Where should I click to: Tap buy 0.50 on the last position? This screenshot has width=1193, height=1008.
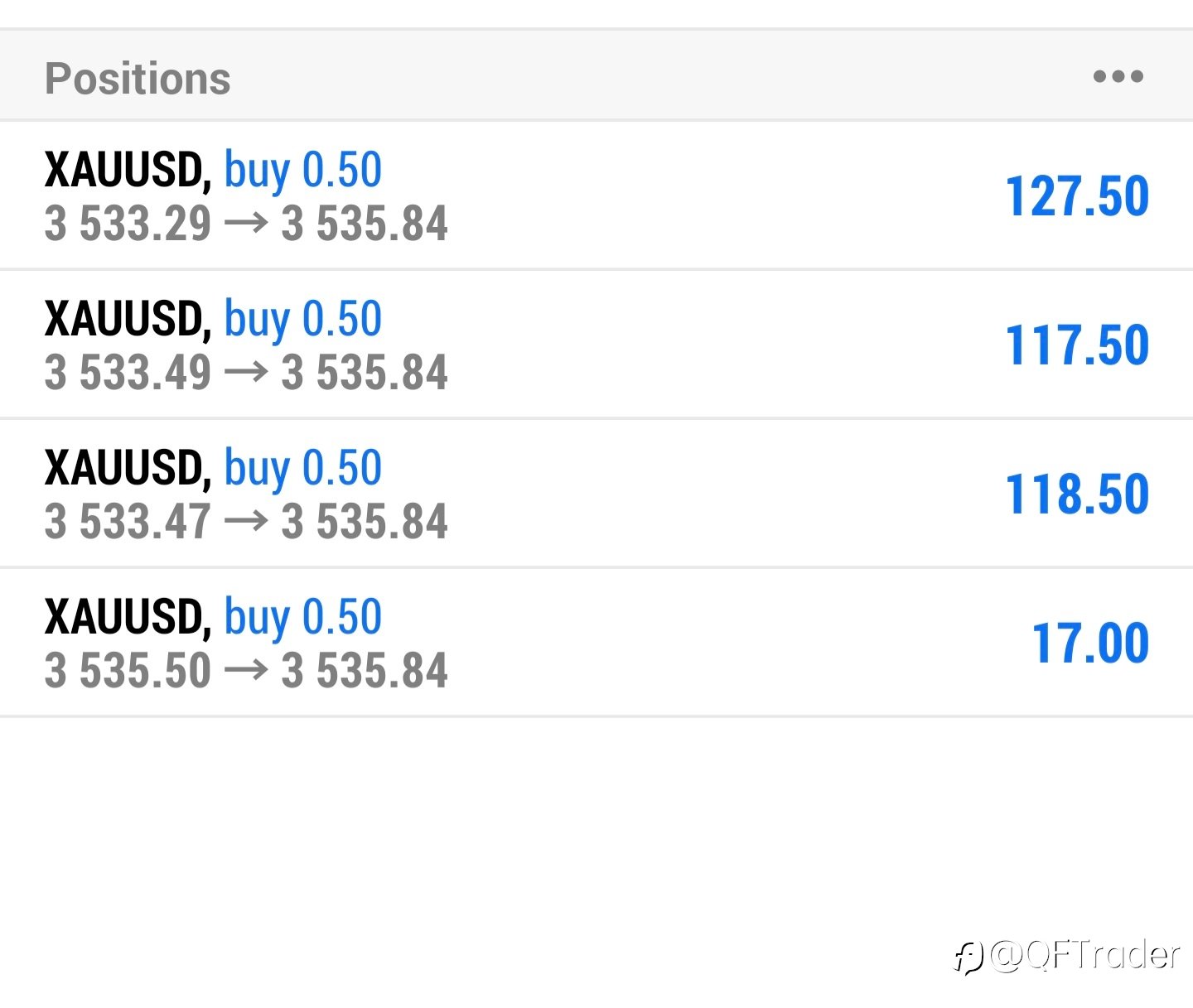[x=303, y=620]
